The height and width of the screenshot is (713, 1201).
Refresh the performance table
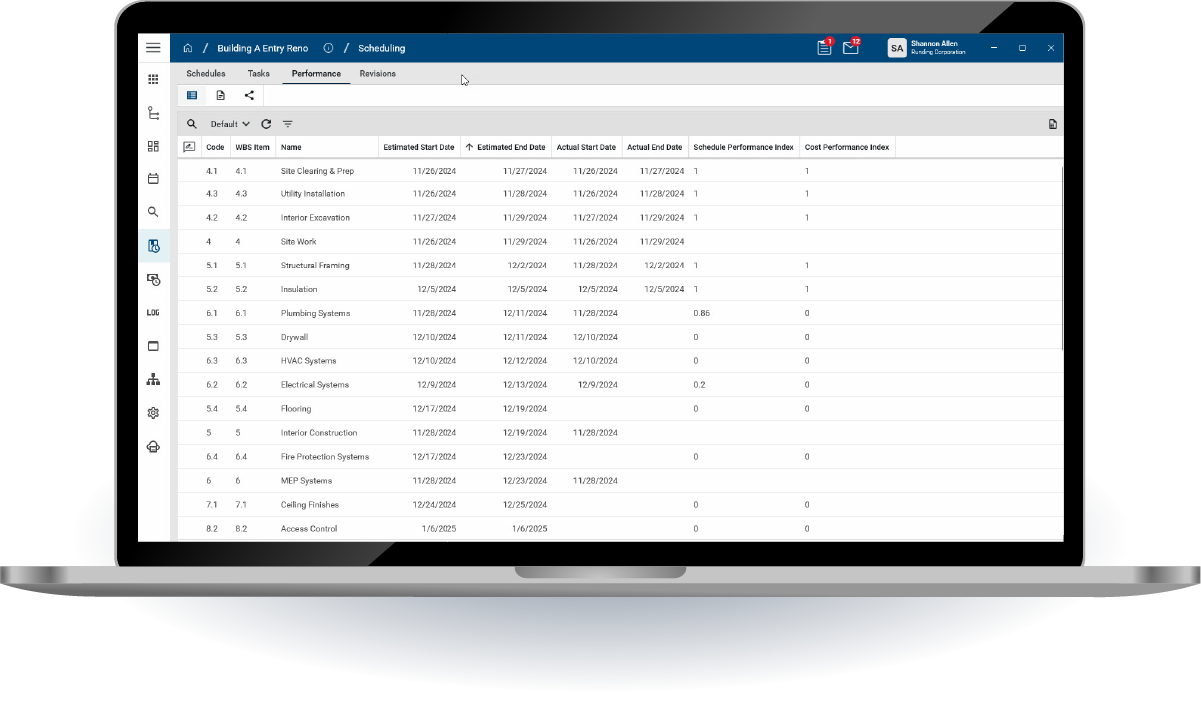[265, 123]
